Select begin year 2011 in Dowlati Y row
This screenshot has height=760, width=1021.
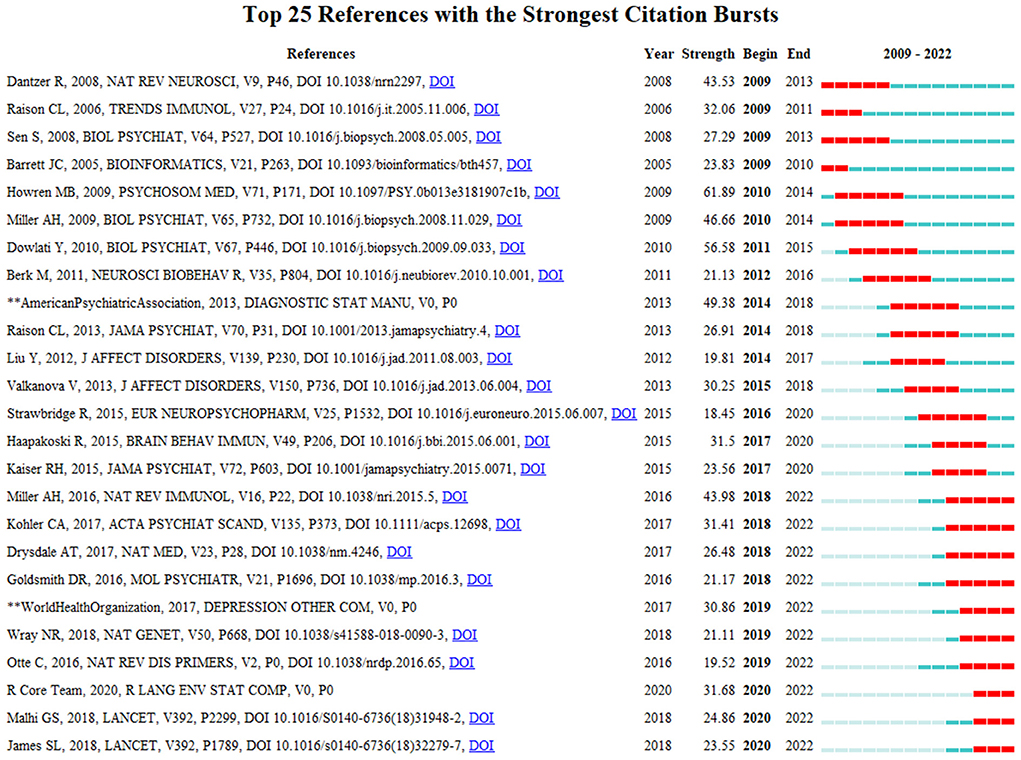pos(757,247)
